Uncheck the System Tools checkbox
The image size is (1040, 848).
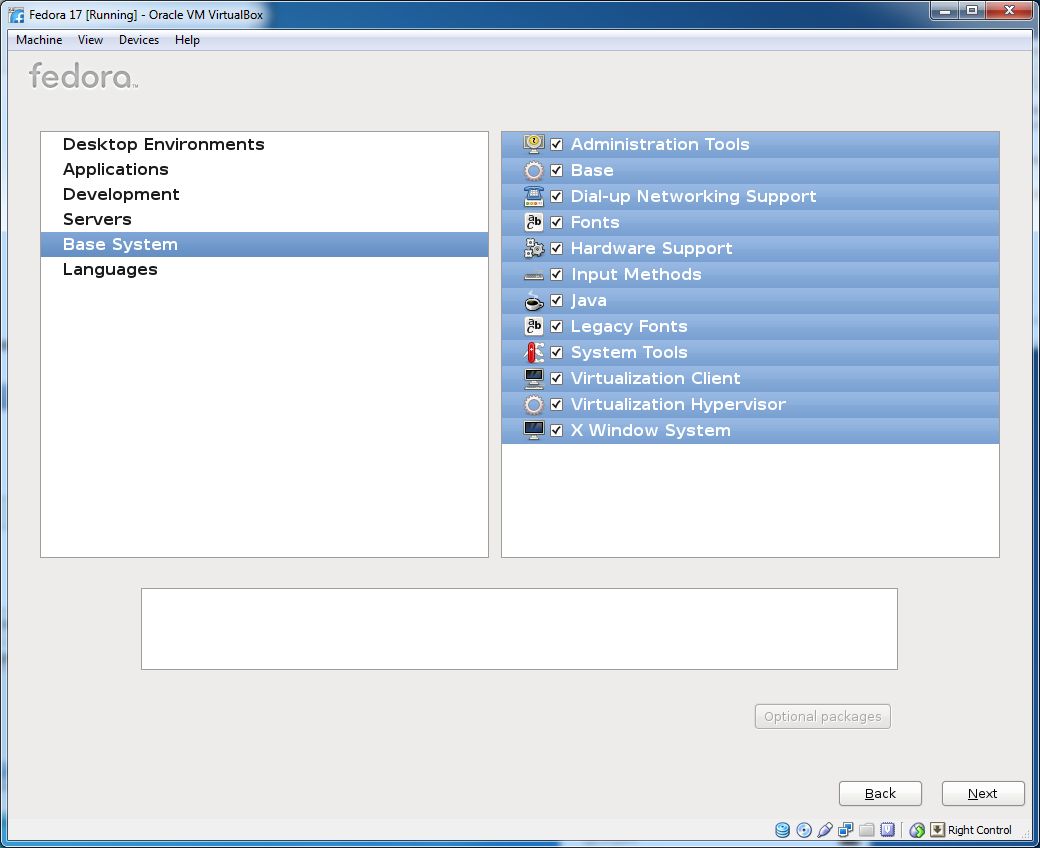pos(556,352)
